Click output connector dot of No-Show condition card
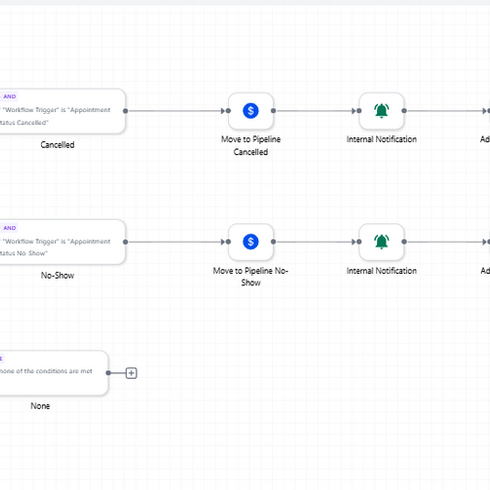Viewport: 490px width, 490px height. tap(125, 242)
